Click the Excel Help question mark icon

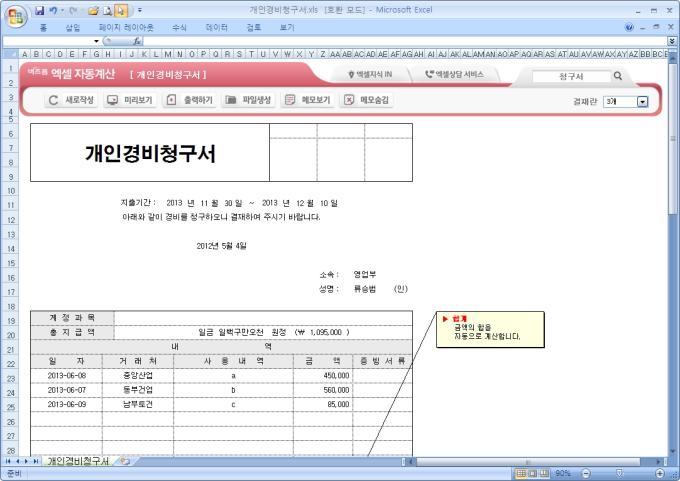point(629,27)
